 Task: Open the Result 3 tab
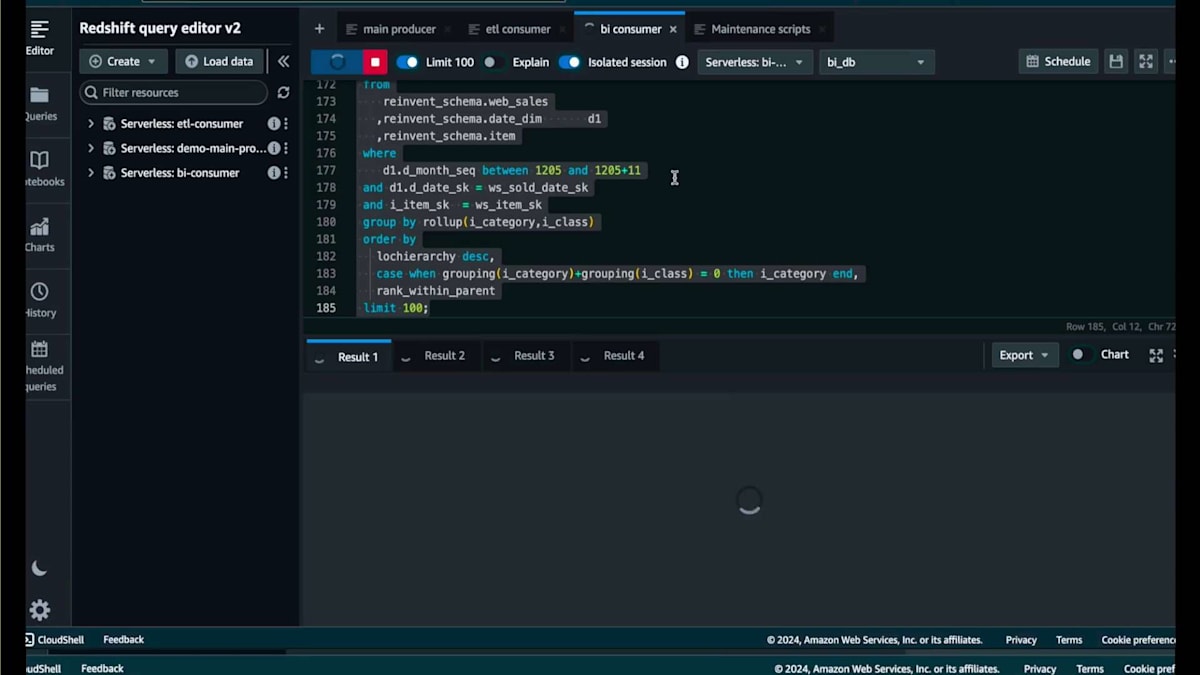pyautogui.click(x=526, y=356)
